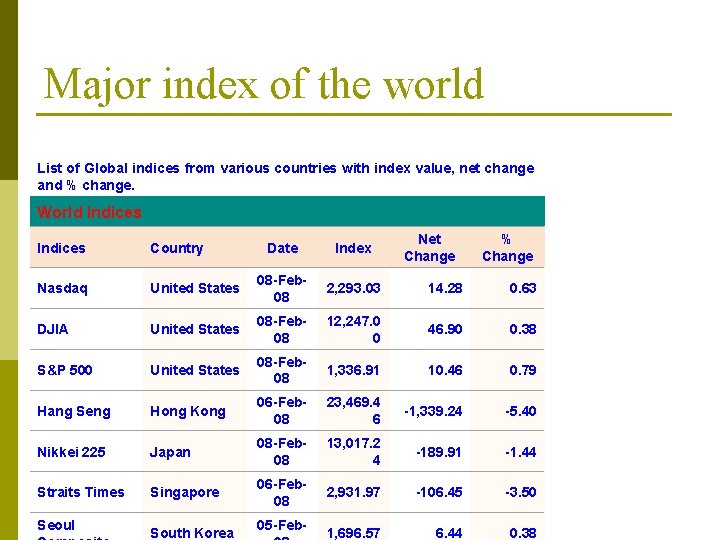Click the net change value -189.91
The image size is (720, 540).
coord(439,452)
